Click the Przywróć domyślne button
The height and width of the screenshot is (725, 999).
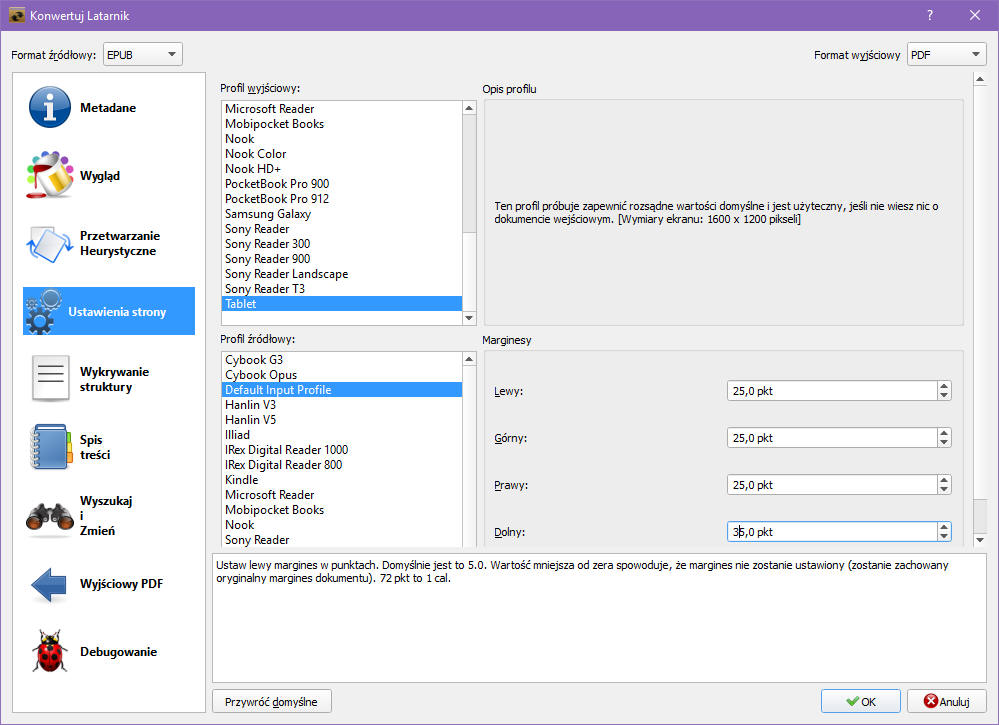pos(271,702)
